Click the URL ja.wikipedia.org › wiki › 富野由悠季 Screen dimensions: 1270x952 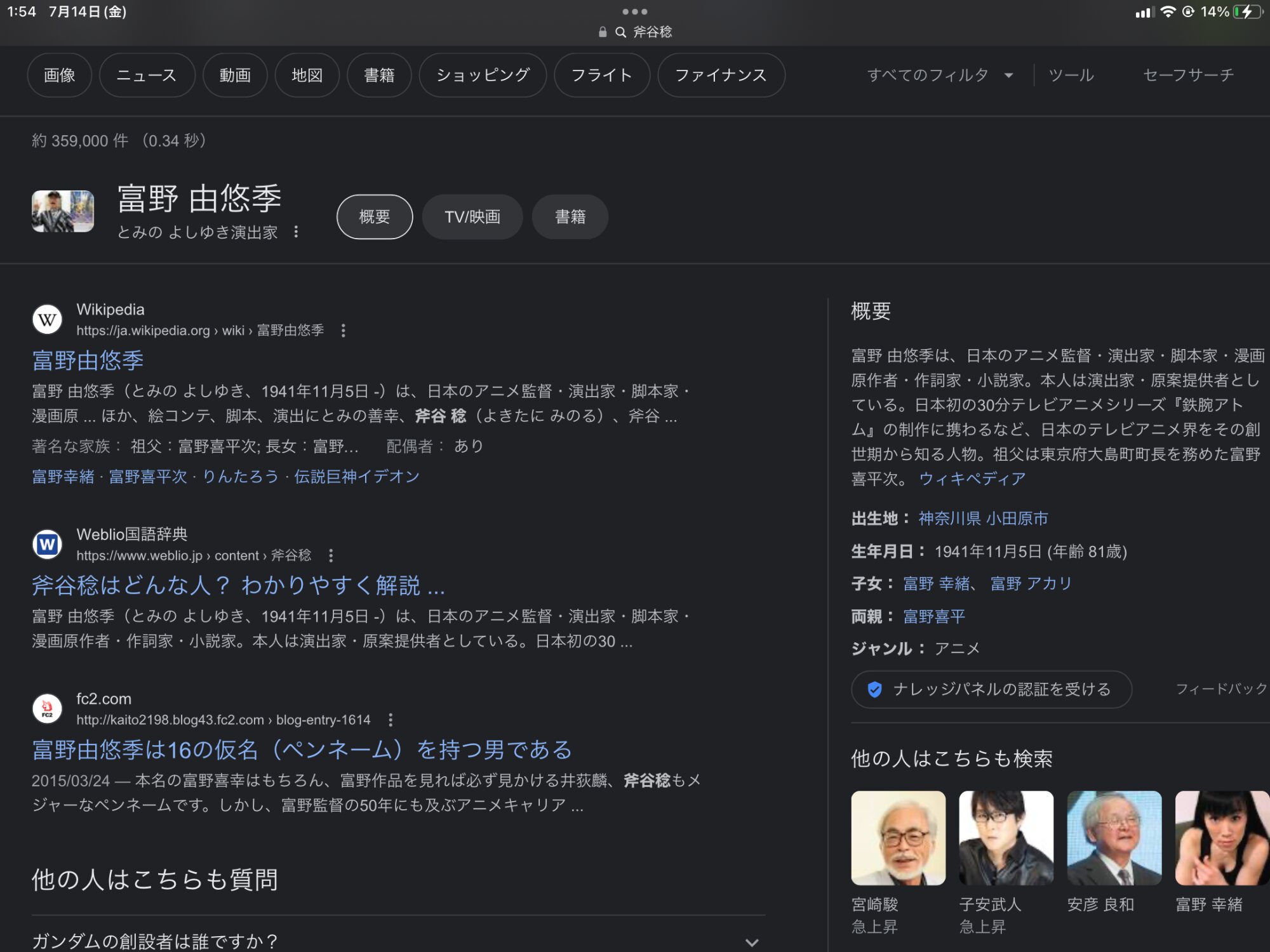pyautogui.click(x=200, y=331)
